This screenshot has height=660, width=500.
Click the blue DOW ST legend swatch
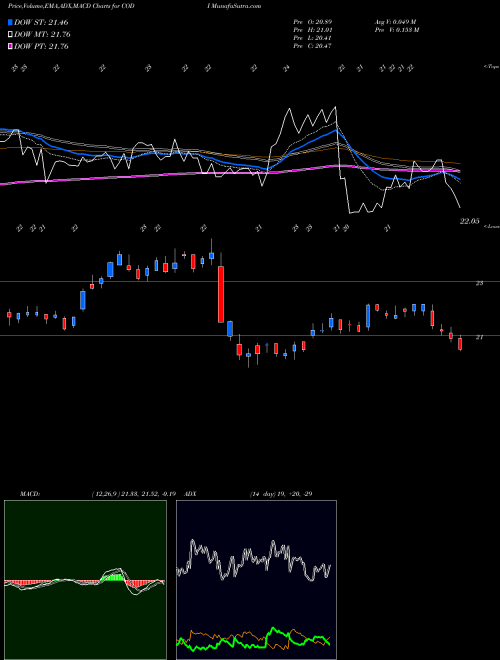click(x=11, y=22)
